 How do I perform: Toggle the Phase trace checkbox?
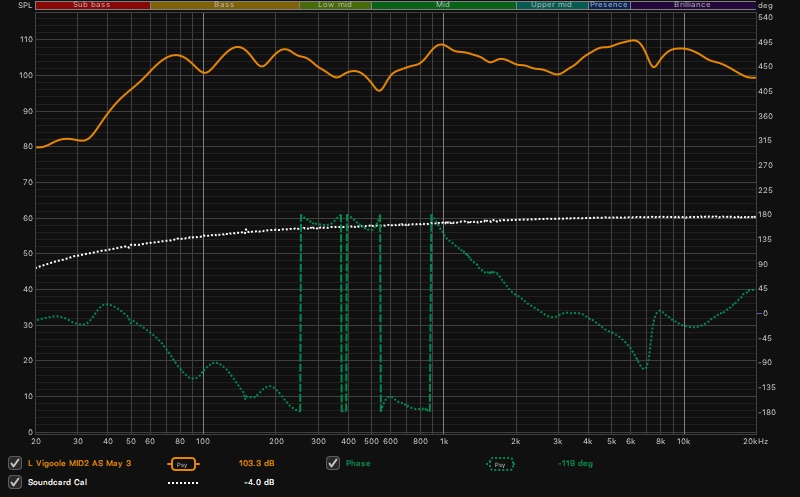333,463
